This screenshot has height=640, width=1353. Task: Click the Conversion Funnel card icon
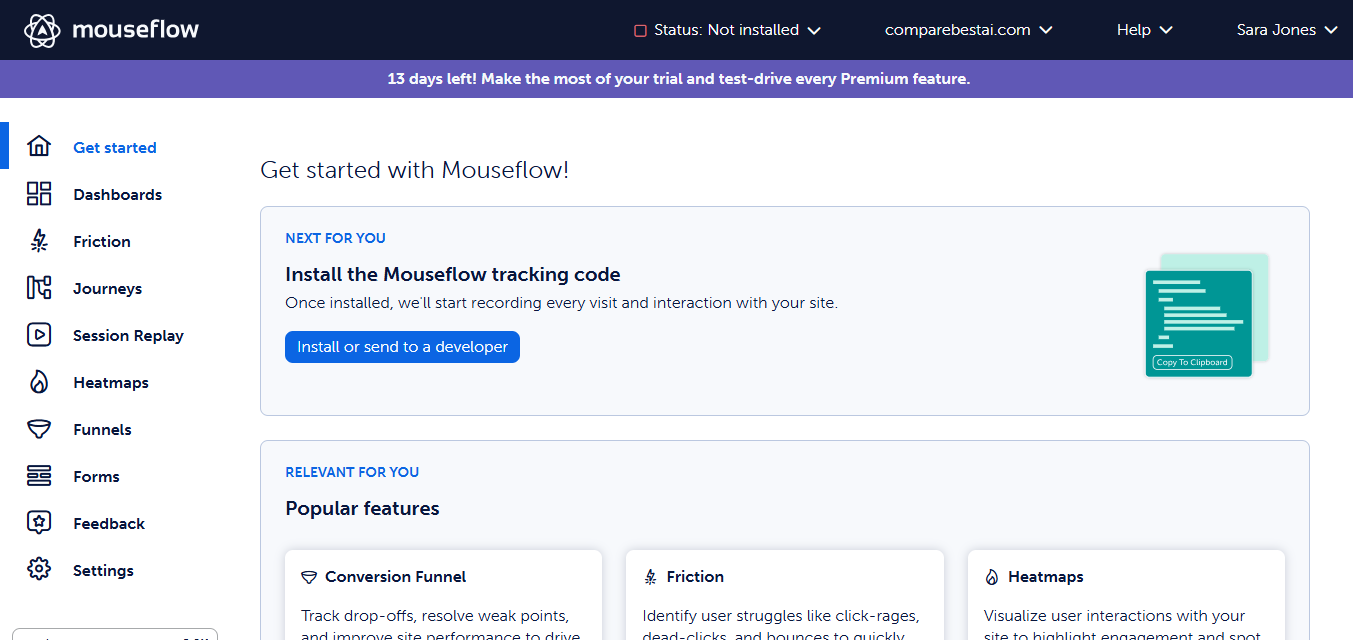[x=309, y=577]
